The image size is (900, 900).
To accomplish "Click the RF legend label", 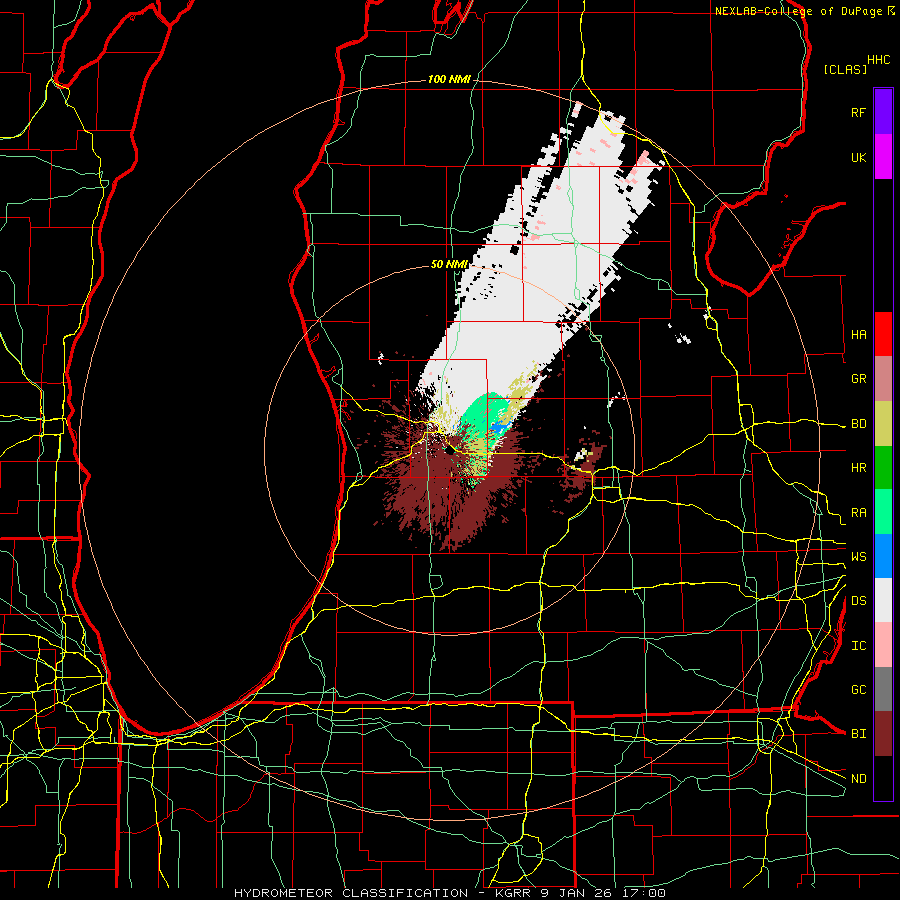I will (858, 112).
